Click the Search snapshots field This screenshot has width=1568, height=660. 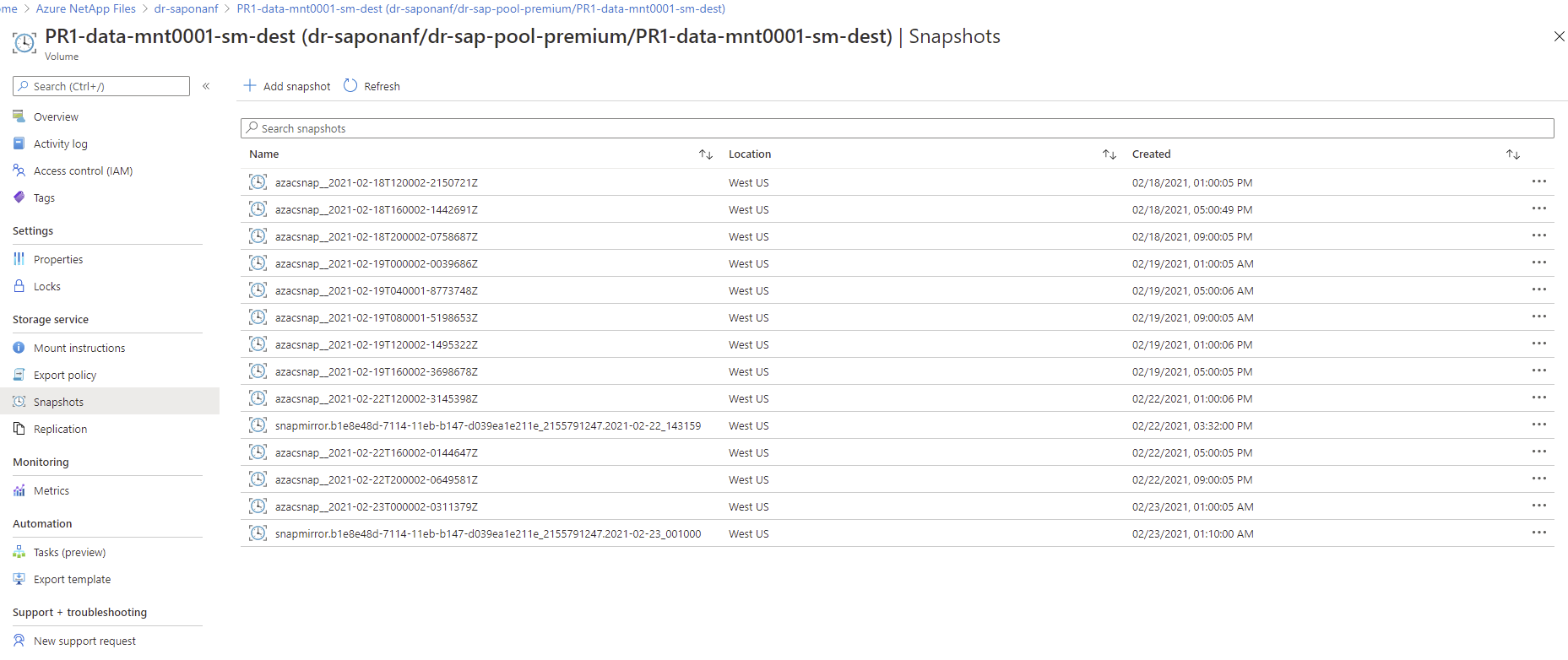(x=897, y=128)
